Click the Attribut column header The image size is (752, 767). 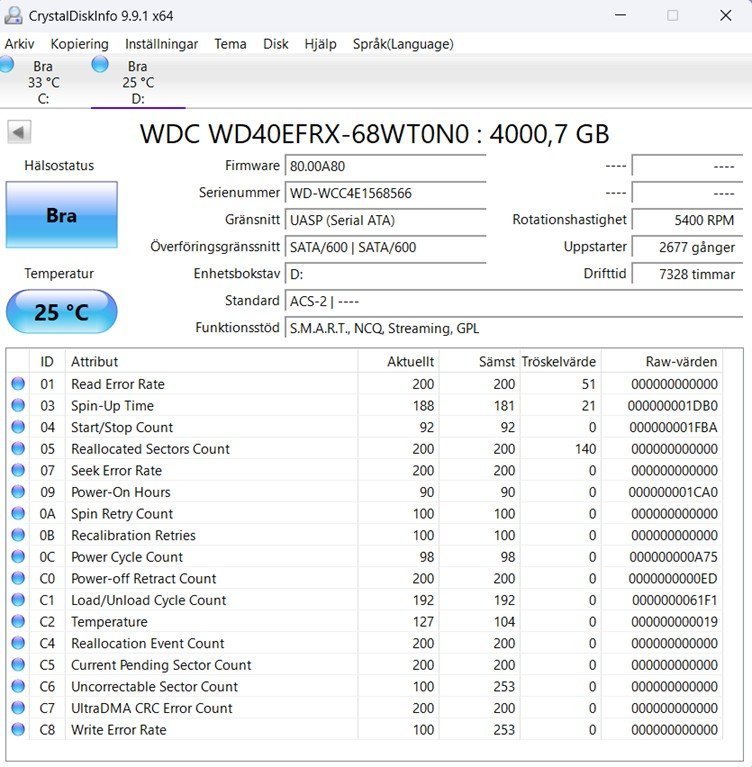tap(211, 361)
